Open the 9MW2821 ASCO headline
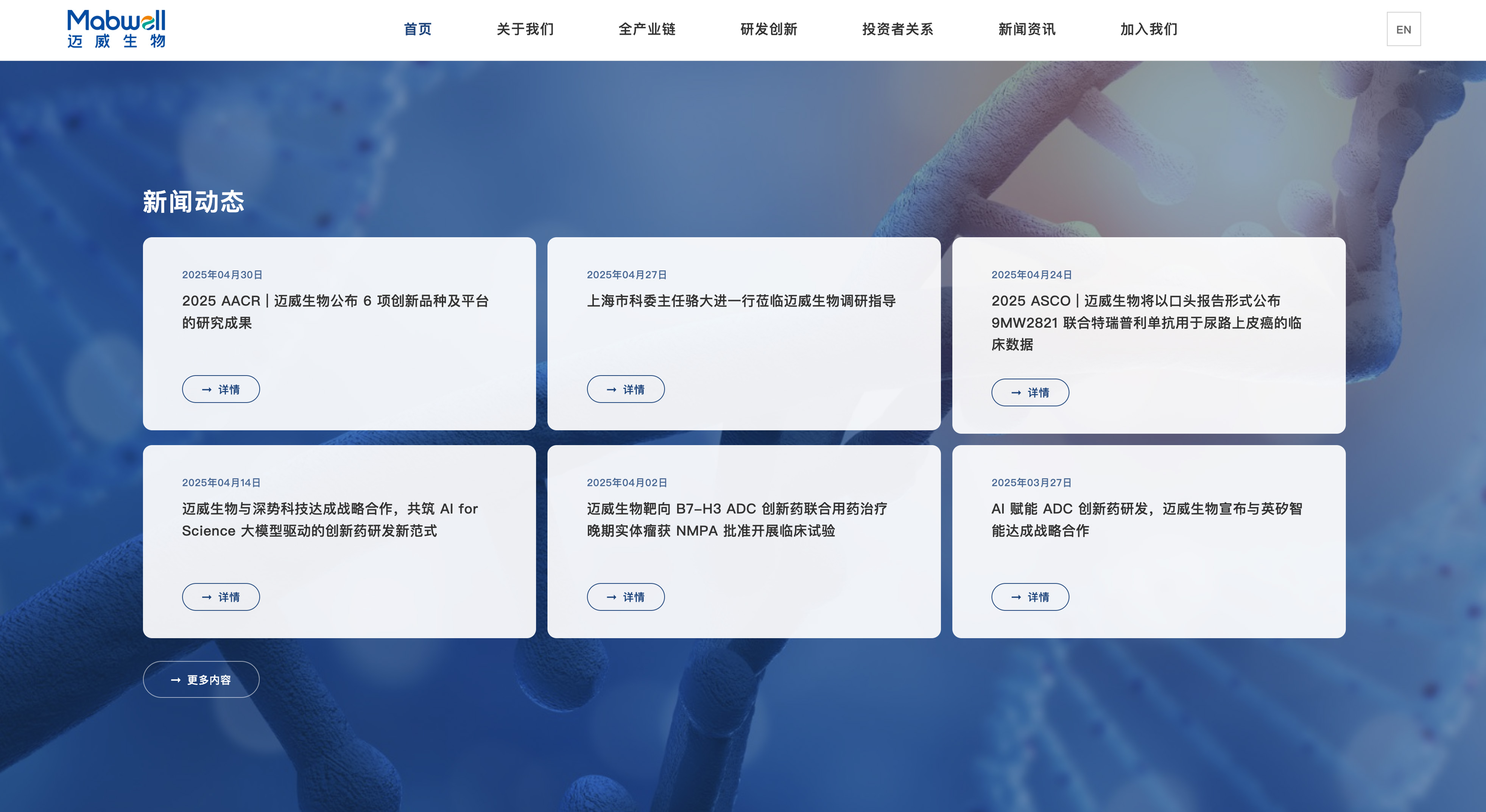This screenshot has height=812, width=1486. point(1146,322)
